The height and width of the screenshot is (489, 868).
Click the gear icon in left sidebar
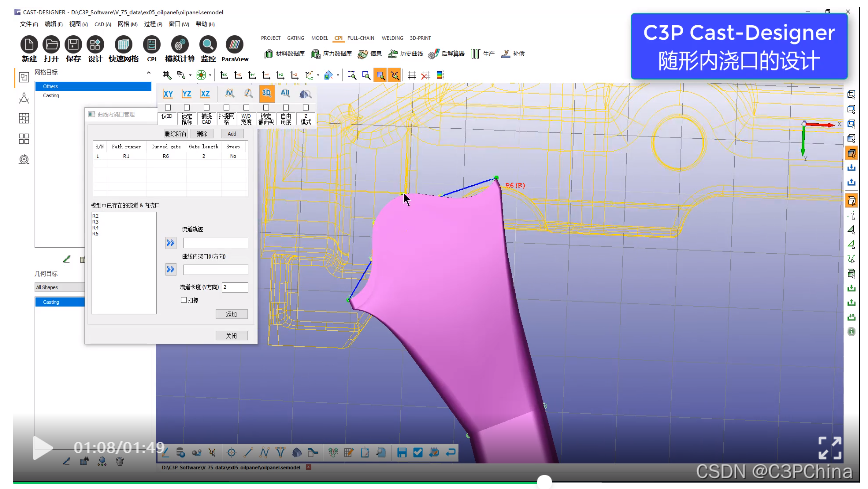24,159
